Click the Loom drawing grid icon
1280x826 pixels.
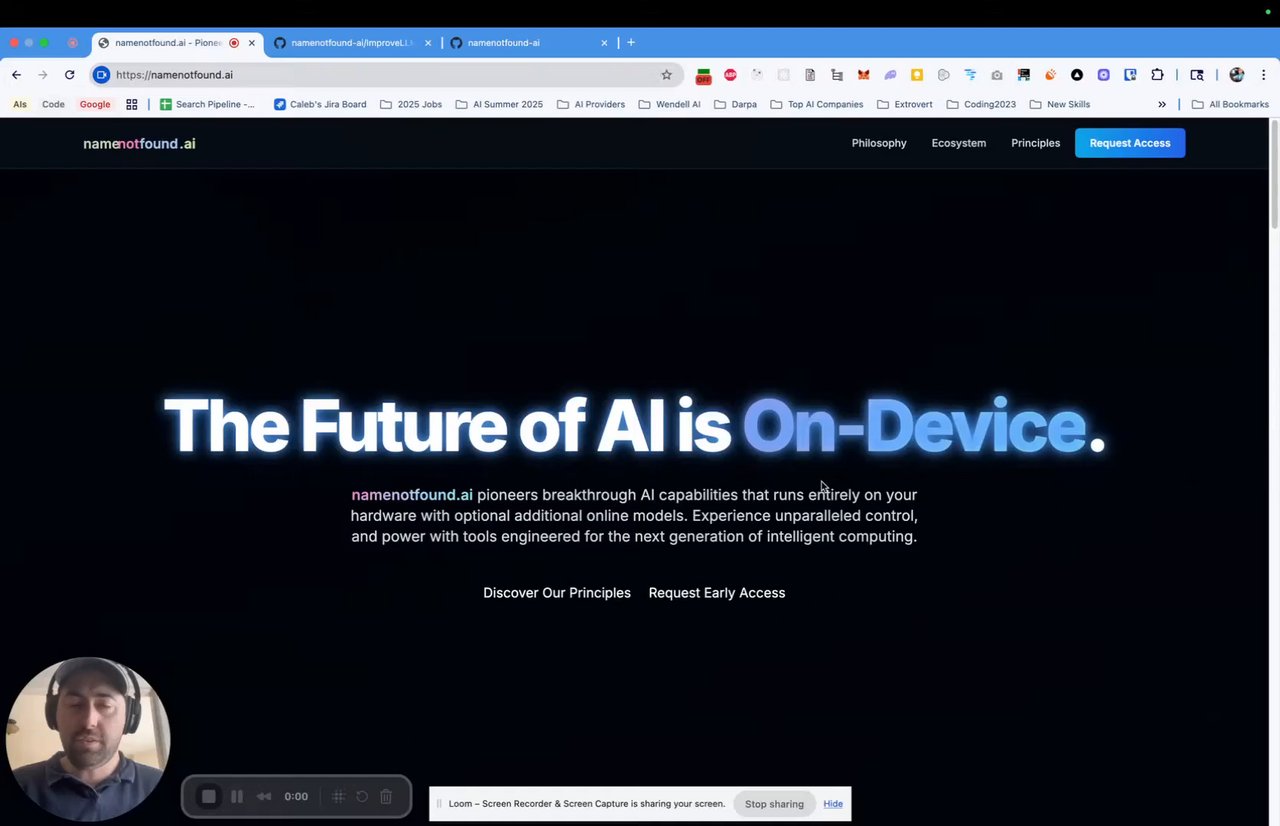point(339,796)
